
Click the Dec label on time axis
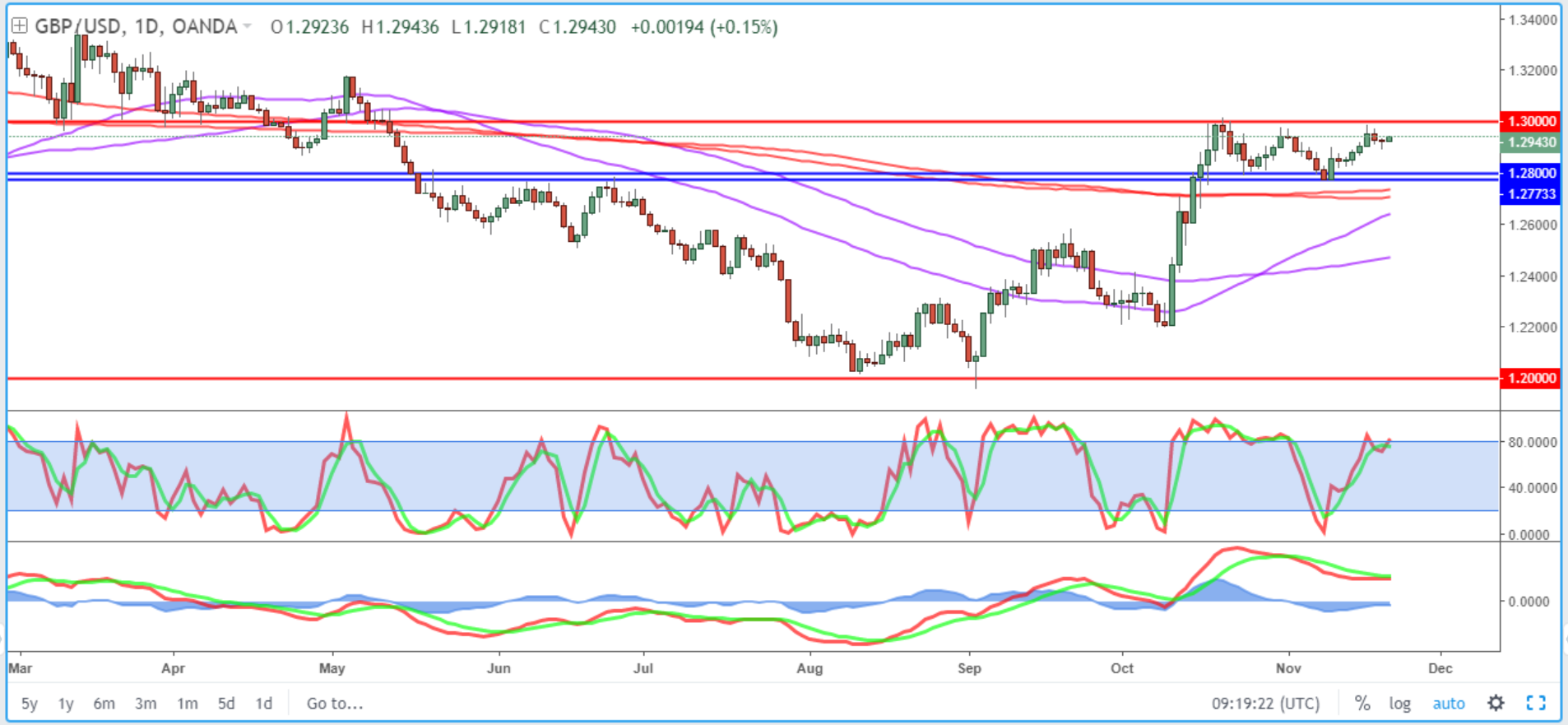(x=1440, y=668)
